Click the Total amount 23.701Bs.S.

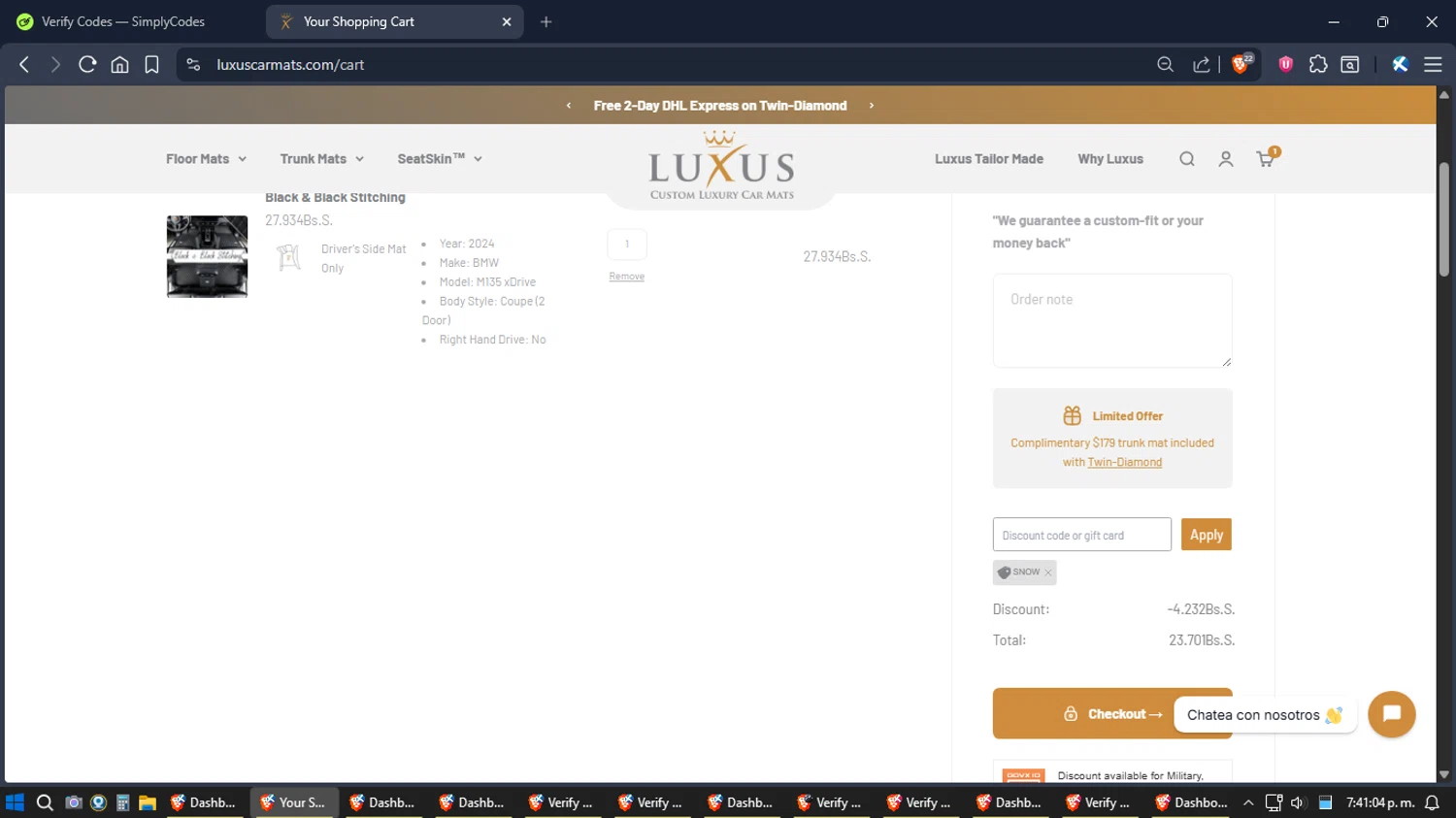1202,640
